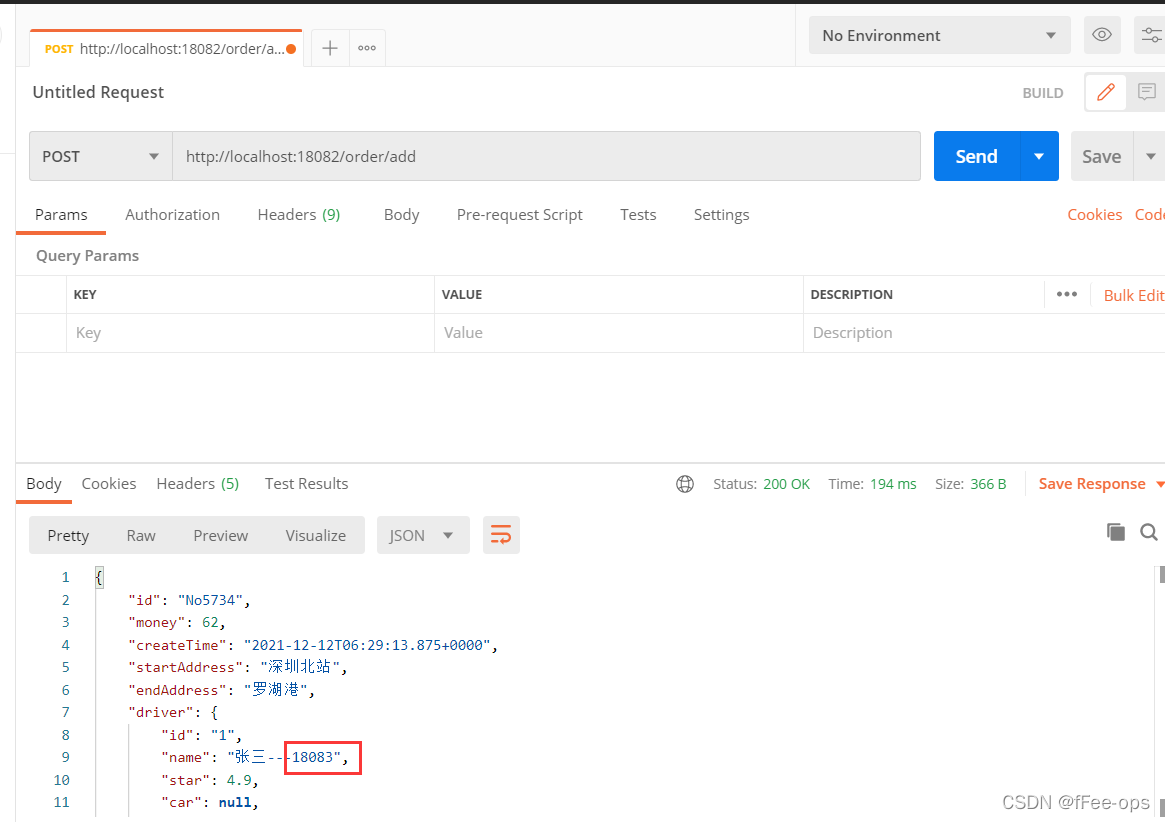
Task: Open the No Environment dropdown
Action: coord(939,35)
